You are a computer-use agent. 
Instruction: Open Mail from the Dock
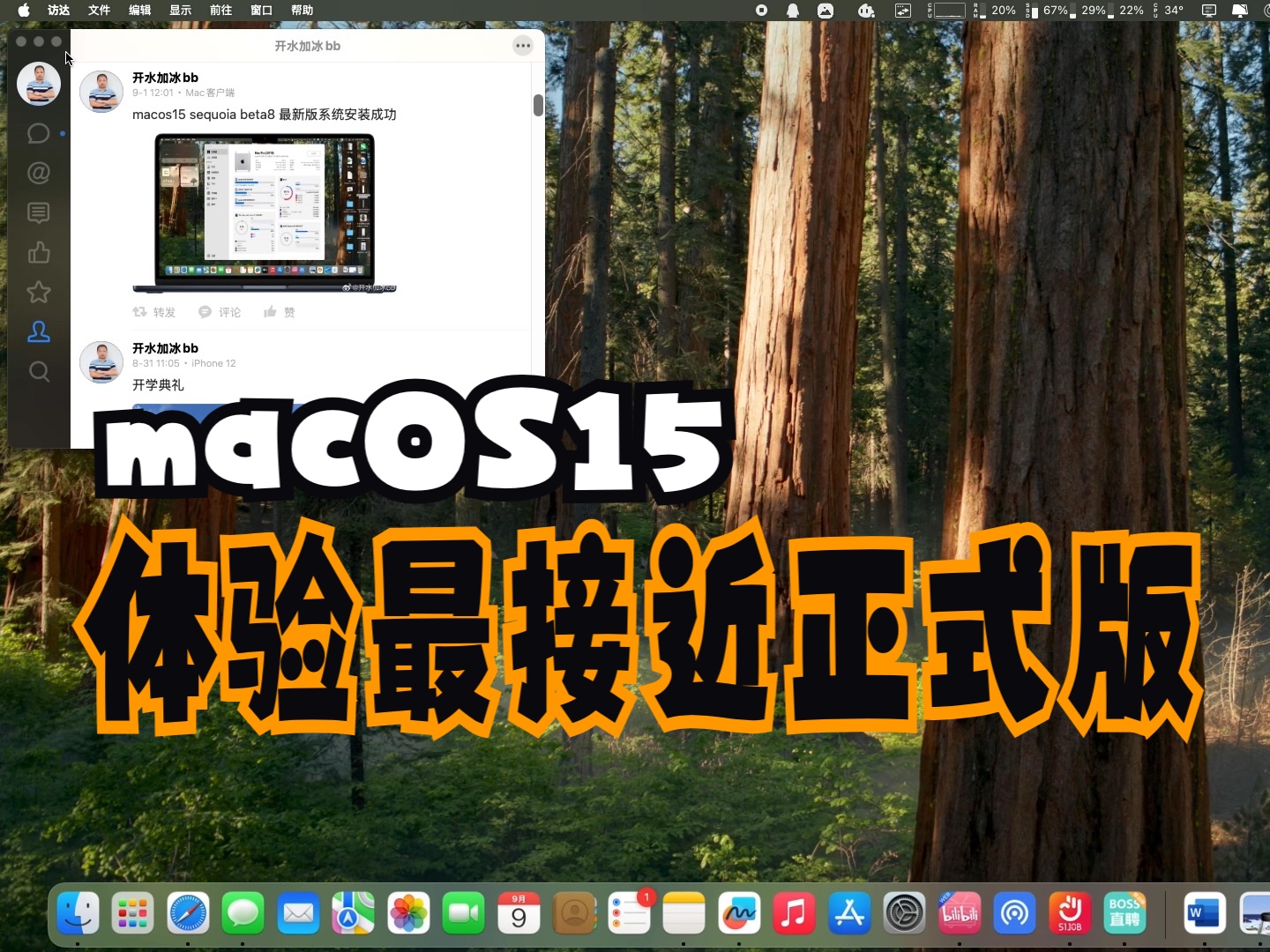click(x=298, y=913)
